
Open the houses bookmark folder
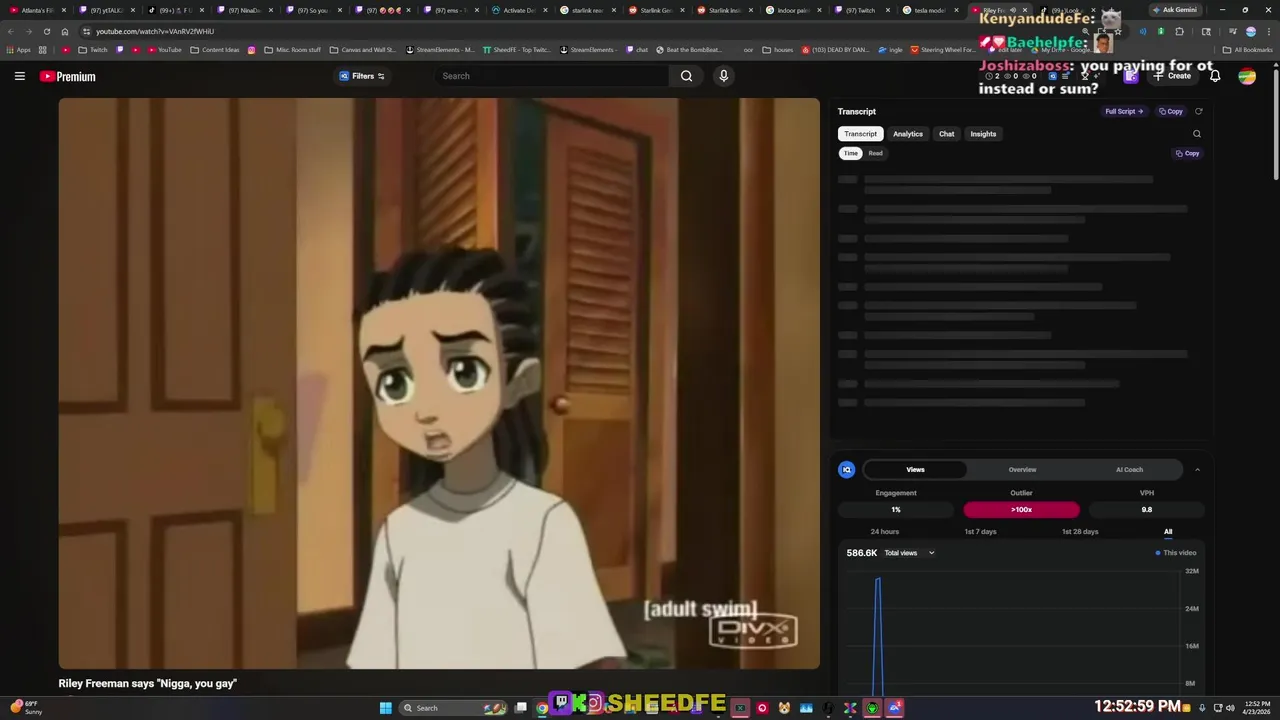click(x=777, y=49)
